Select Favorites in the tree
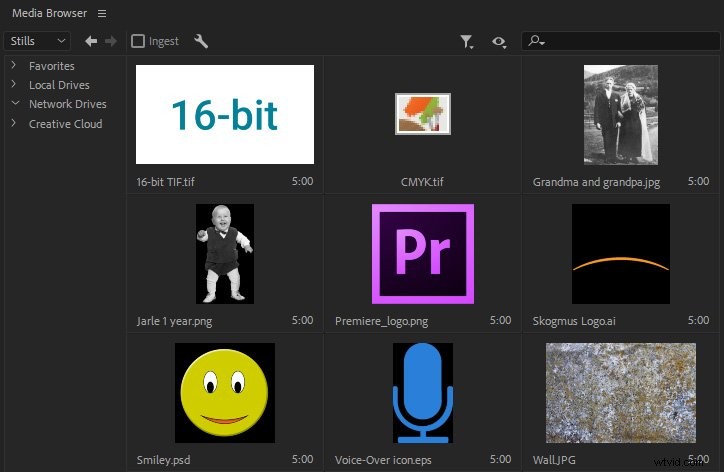Viewport: 724px width, 472px height. click(52, 66)
